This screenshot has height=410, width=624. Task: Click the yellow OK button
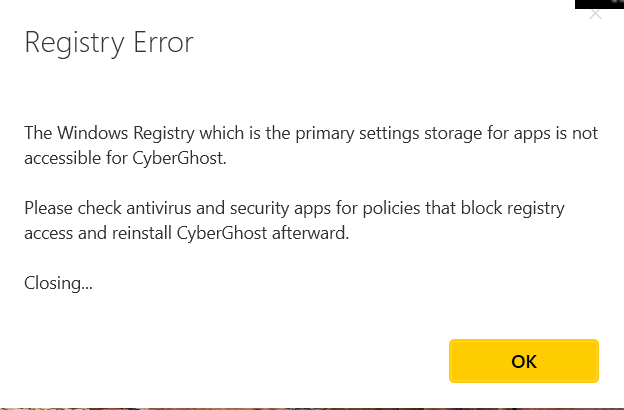pos(523,361)
